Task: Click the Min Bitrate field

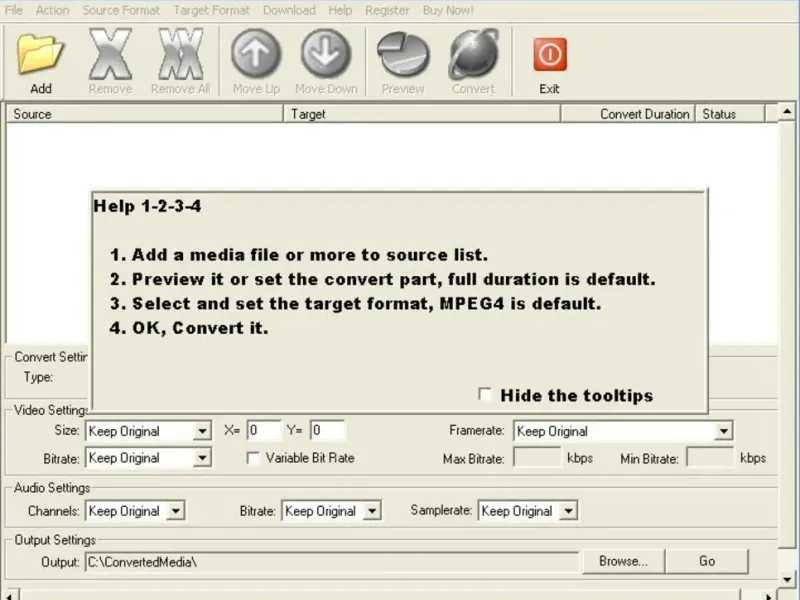Action: [710, 457]
